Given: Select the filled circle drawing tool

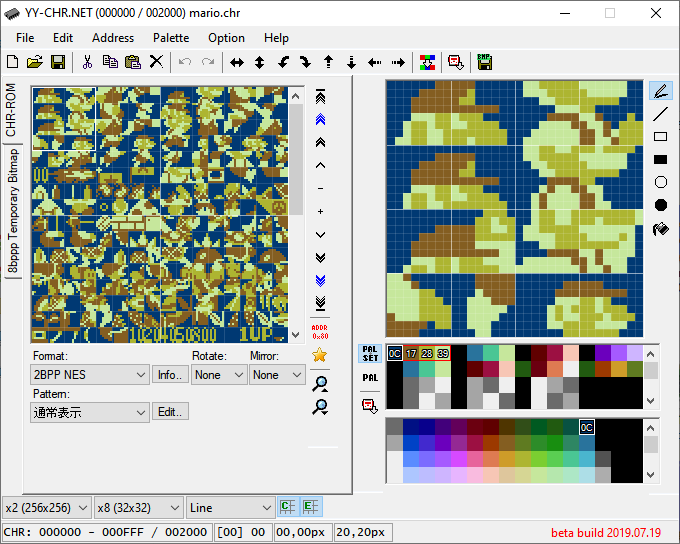Looking at the screenshot, I should coord(660,205).
